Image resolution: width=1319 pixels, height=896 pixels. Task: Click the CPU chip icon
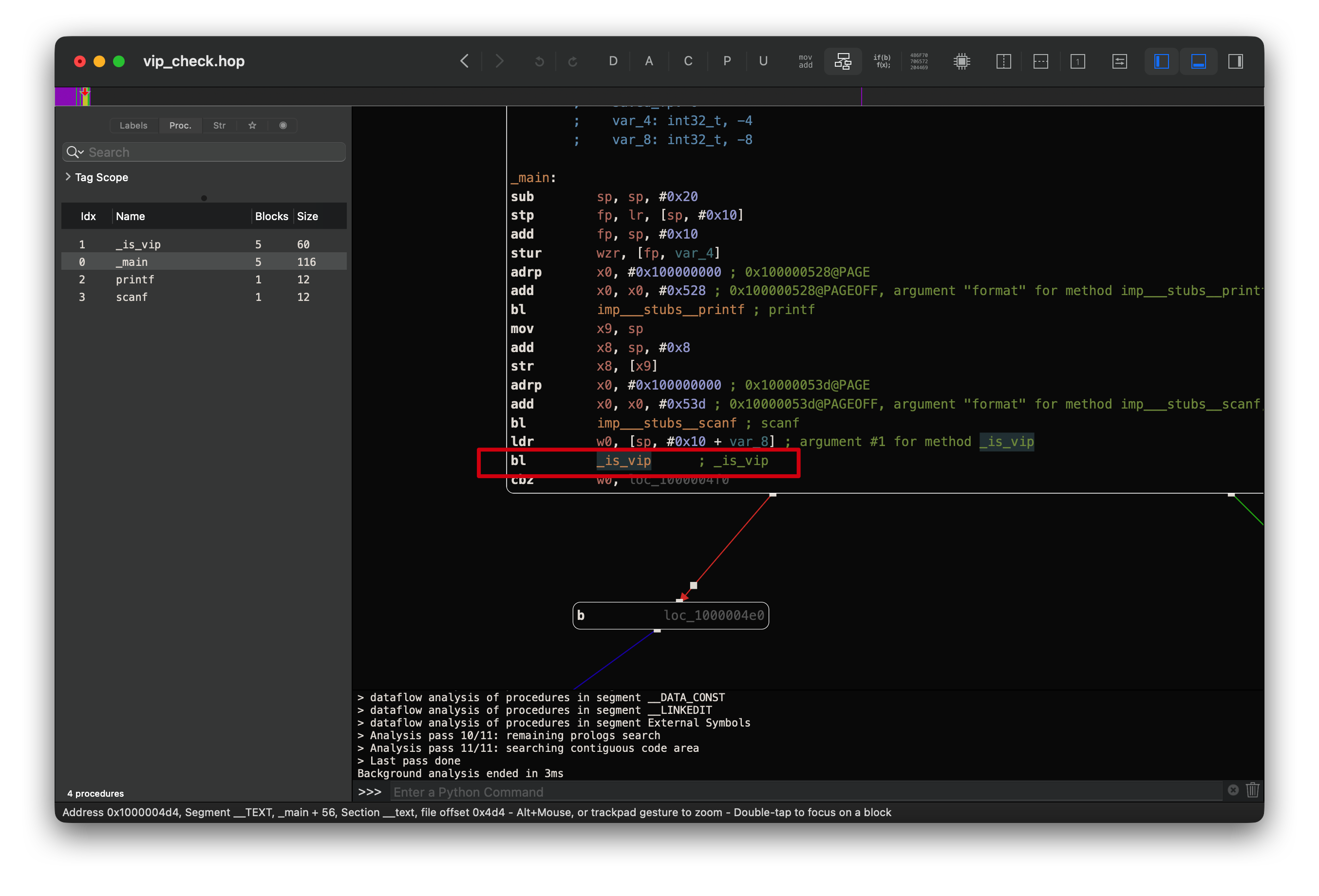(961, 61)
